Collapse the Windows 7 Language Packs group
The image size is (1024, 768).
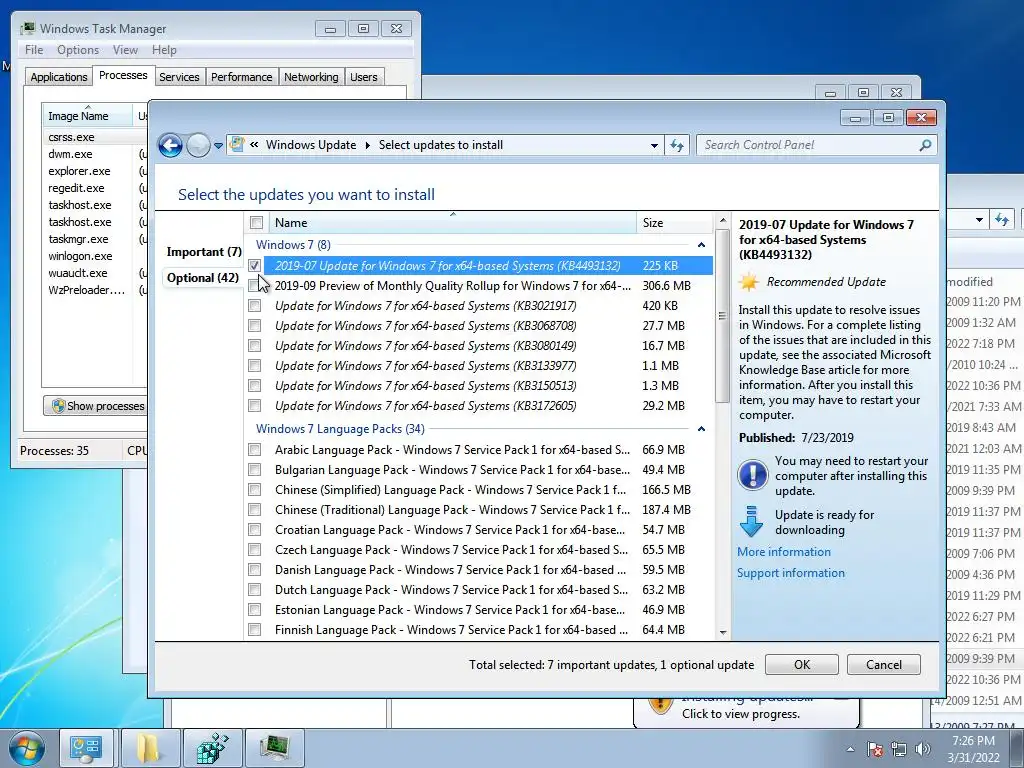pos(701,429)
